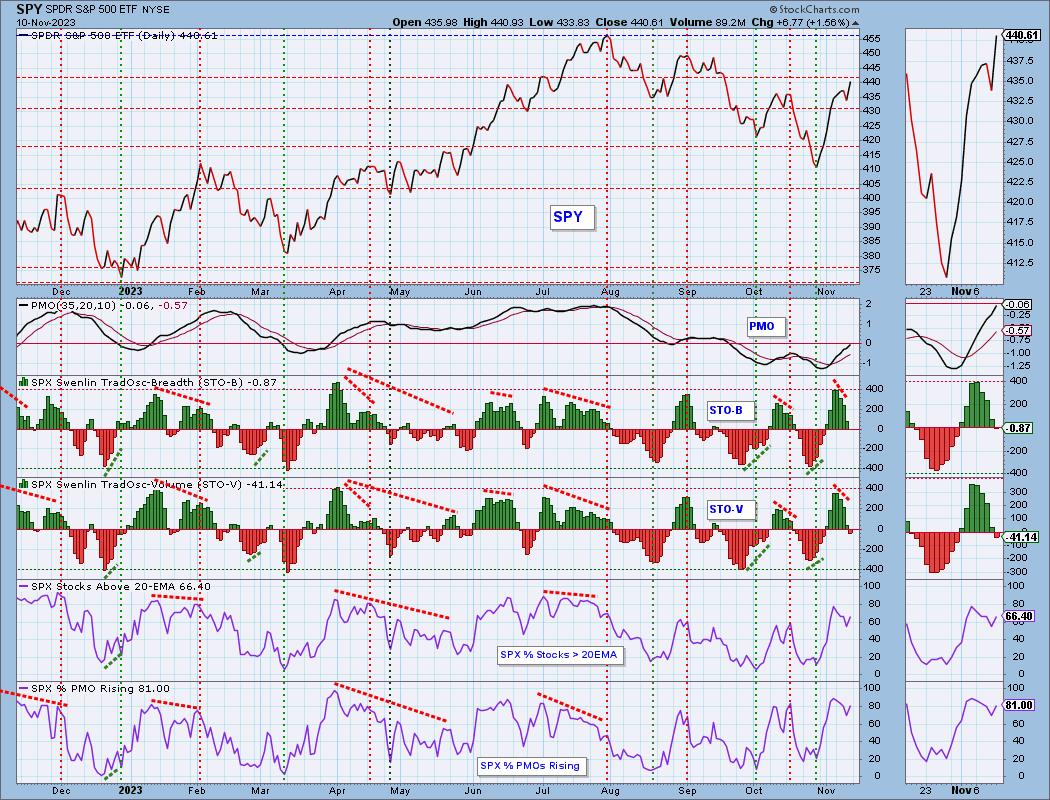
Task: Click the SPX % PMOs Rising label box
Action: coord(530,765)
